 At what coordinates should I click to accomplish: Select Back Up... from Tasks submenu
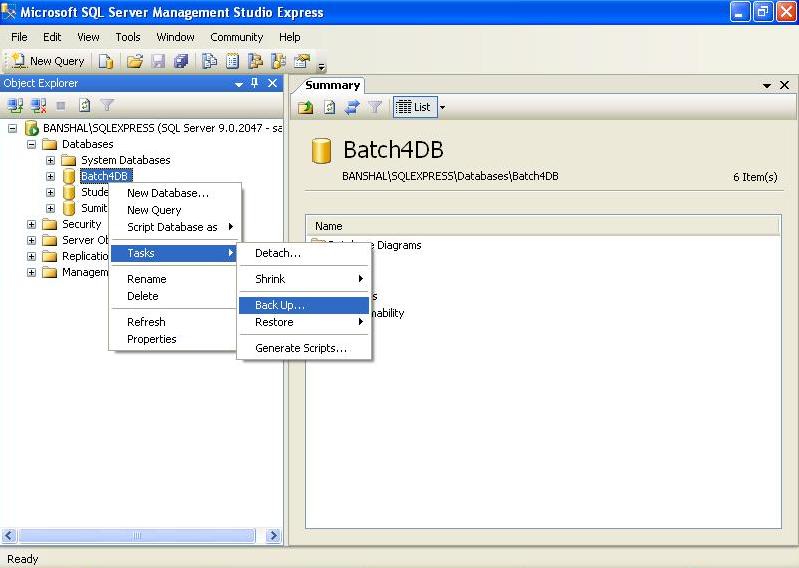280,305
